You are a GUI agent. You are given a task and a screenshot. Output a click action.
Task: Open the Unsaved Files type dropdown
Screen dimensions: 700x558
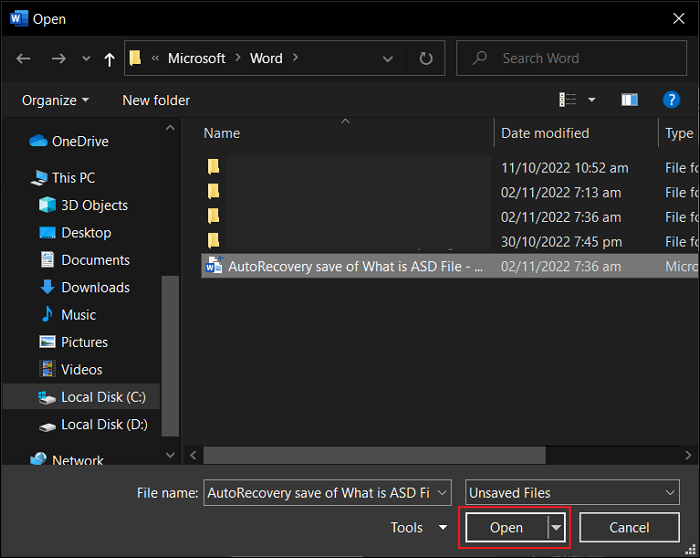point(572,492)
